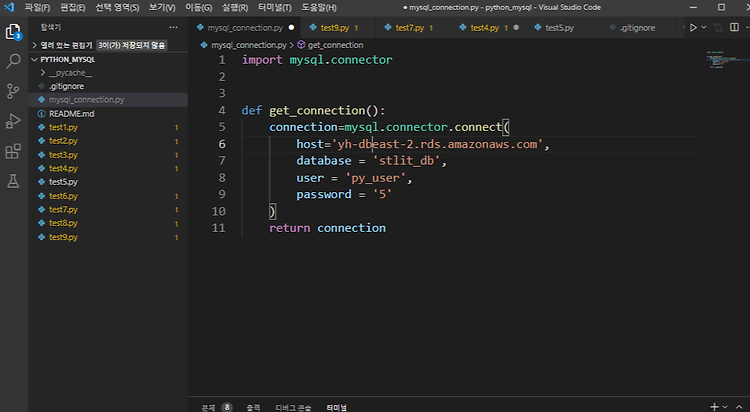
Task: Open the Run and Debug view
Action: pos(13,121)
